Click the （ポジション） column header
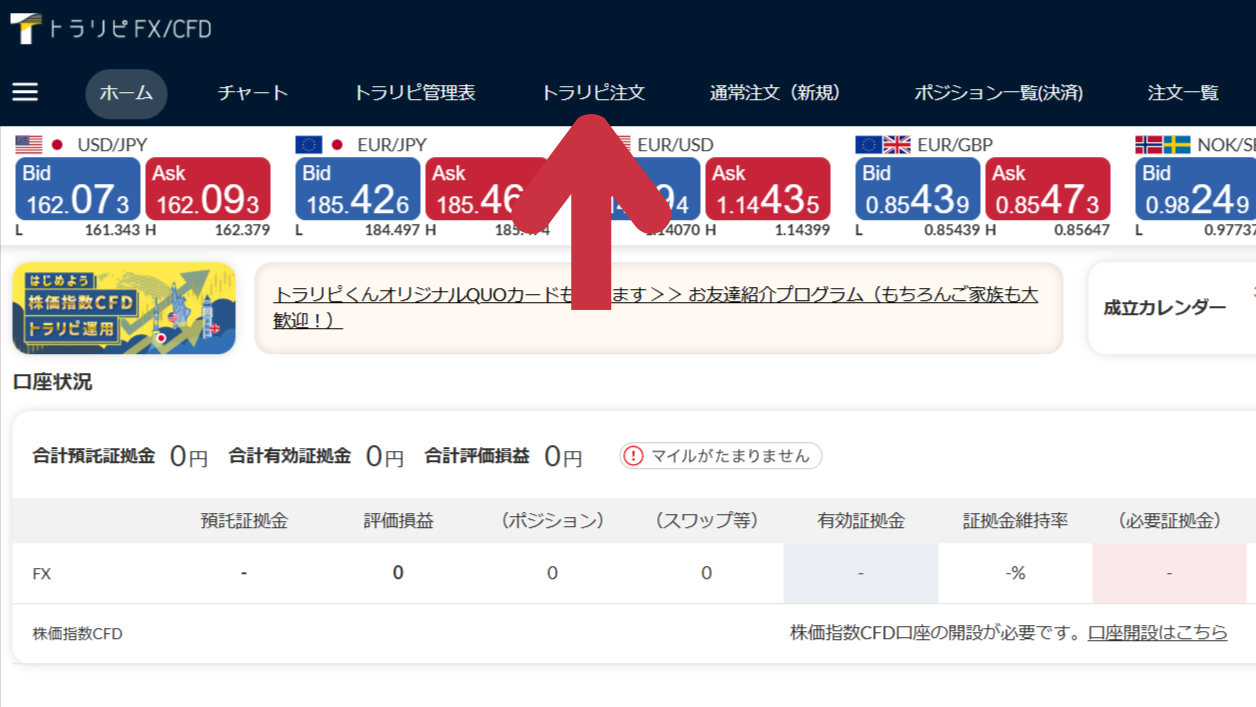The image size is (1256, 707). [x=552, y=521]
